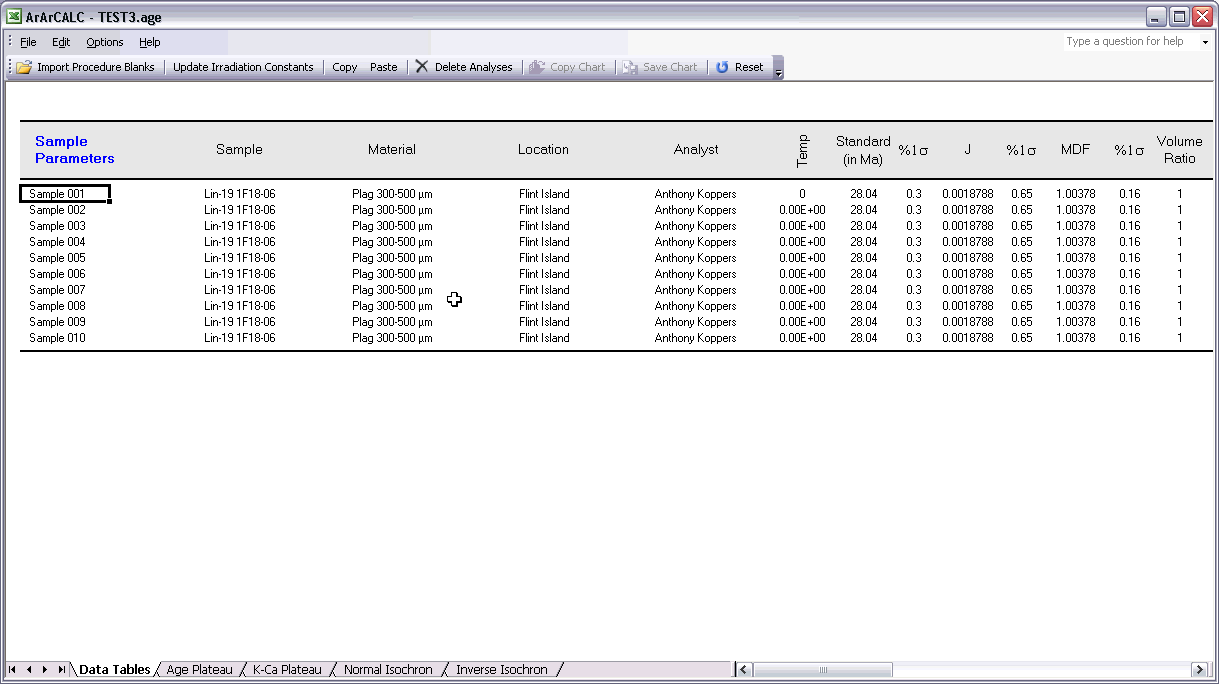1219x684 pixels.
Task: Click the Reset arrow icon
Action: point(722,67)
